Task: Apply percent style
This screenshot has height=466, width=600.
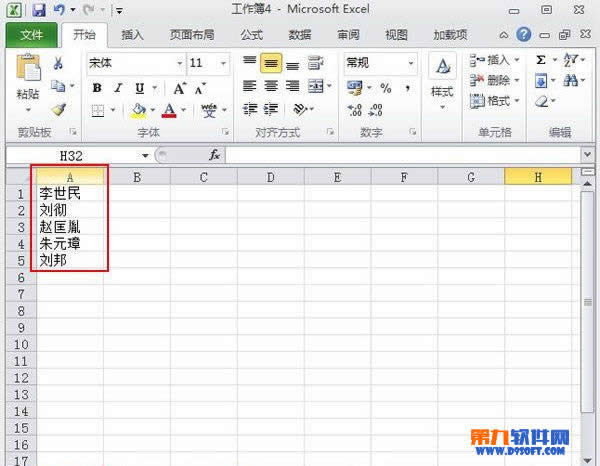Action: (x=386, y=88)
